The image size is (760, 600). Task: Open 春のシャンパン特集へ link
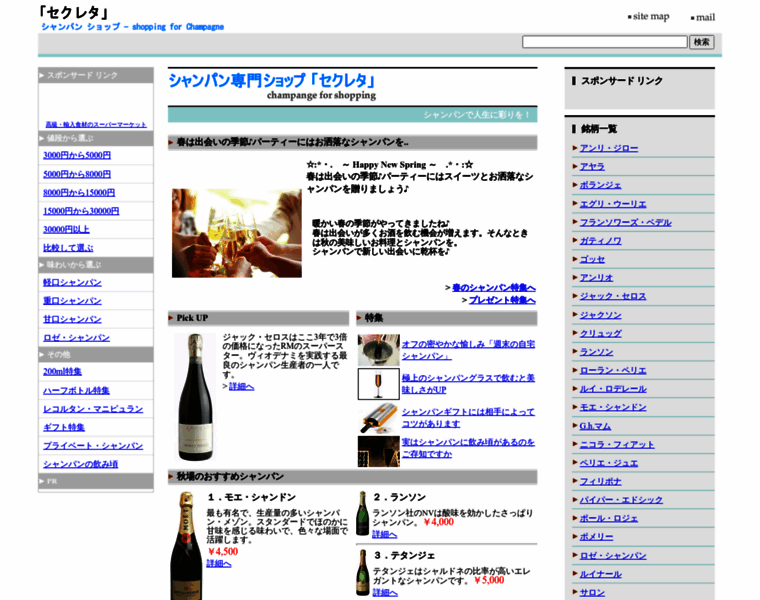tap(493, 288)
